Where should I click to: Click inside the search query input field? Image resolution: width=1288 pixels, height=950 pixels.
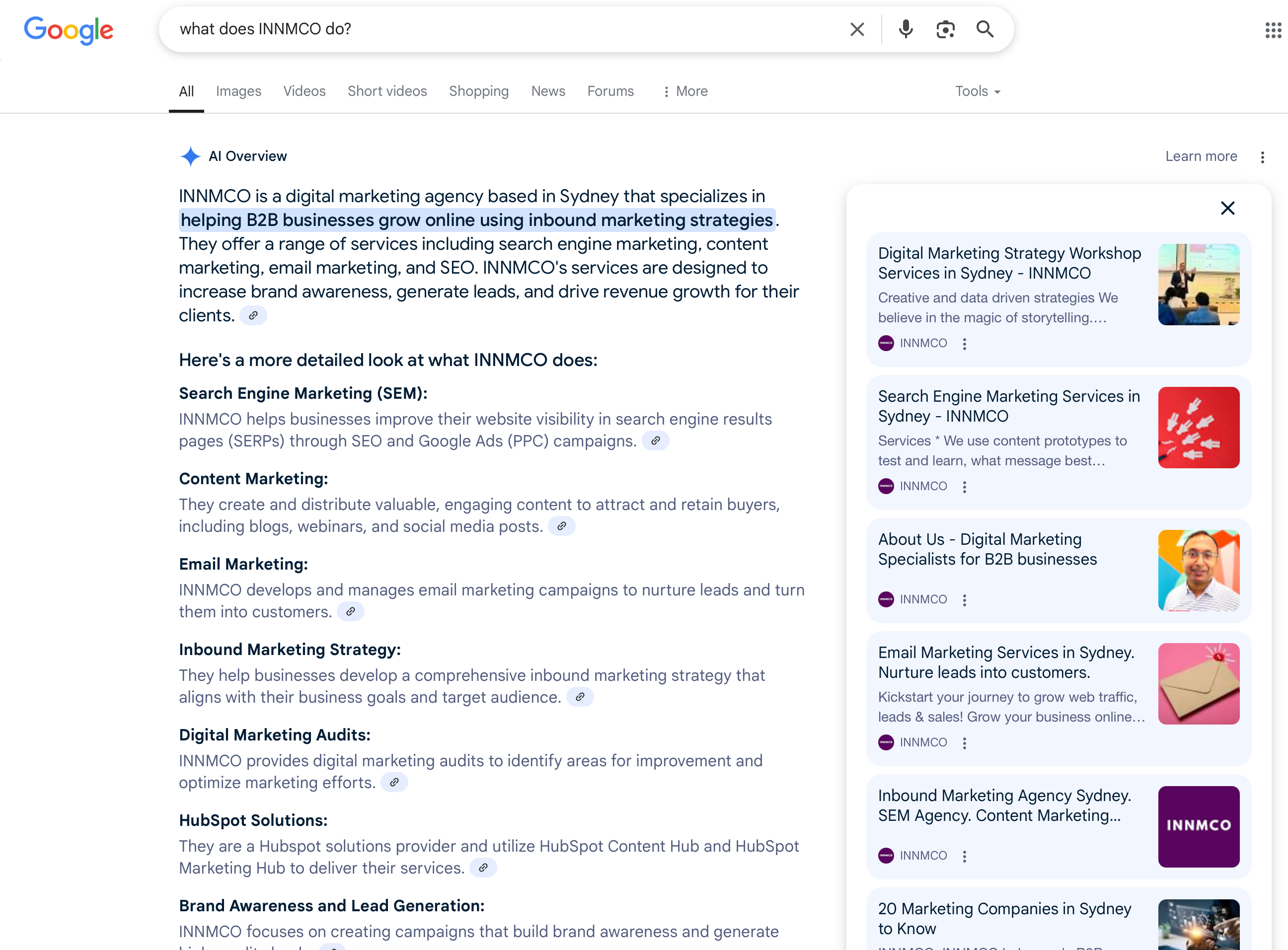(x=506, y=29)
